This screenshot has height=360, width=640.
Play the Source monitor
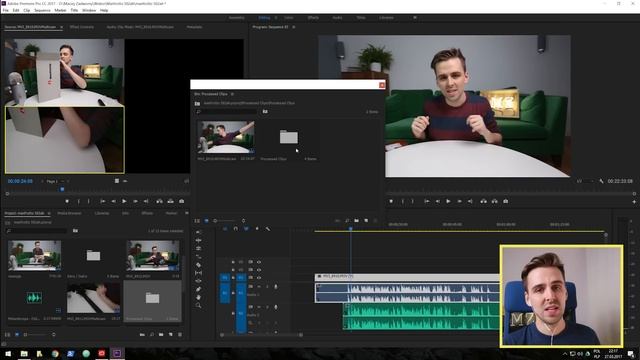click(x=124, y=201)
